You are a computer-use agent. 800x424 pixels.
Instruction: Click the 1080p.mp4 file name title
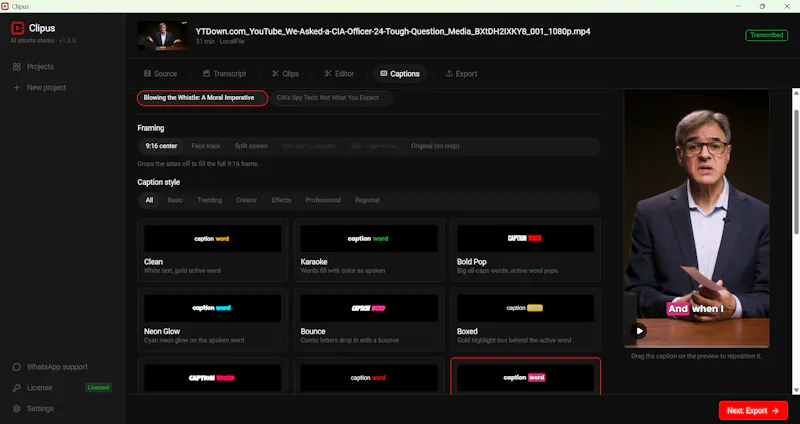393,31
